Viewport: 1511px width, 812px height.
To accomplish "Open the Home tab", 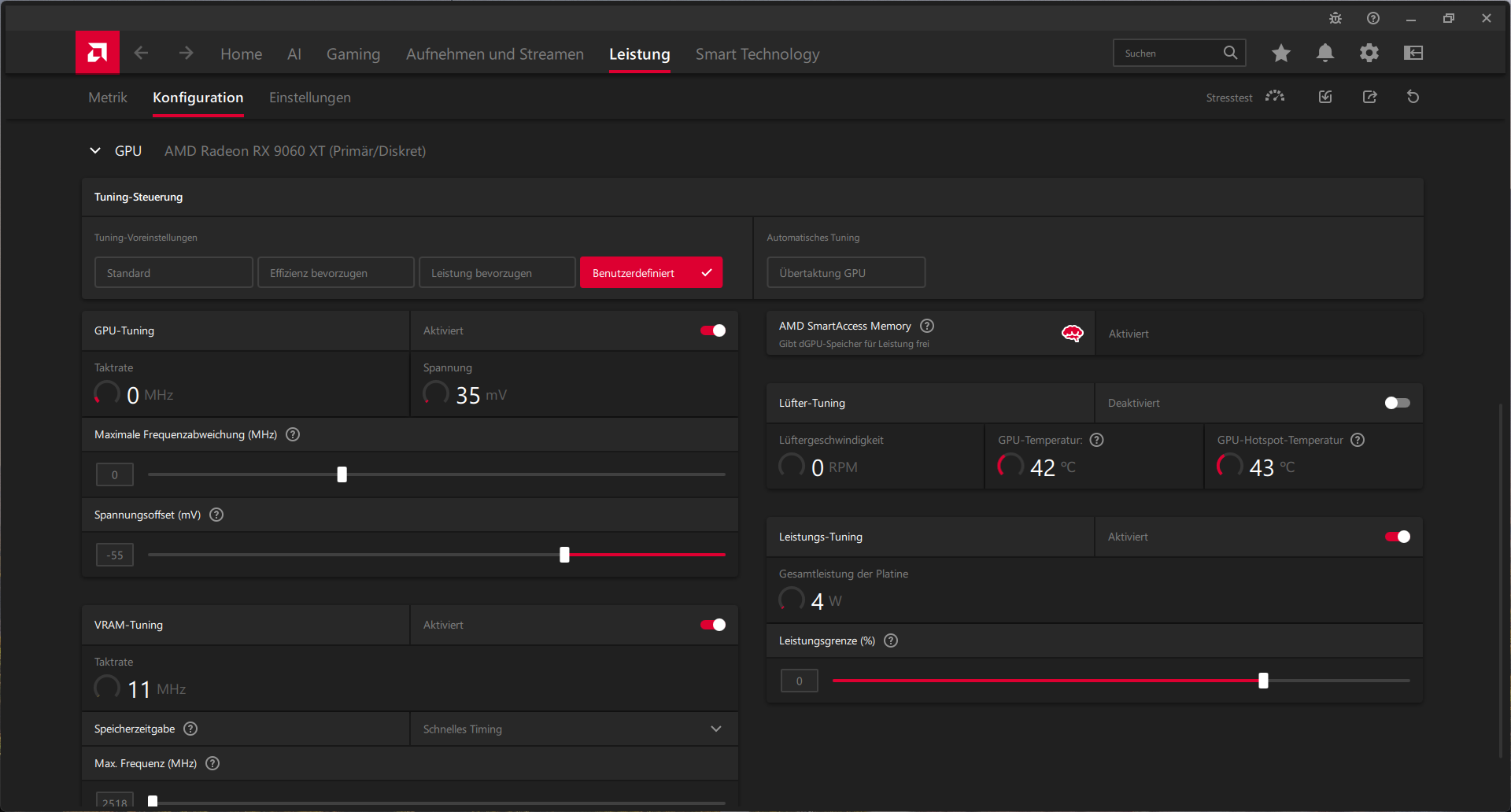I will coord(242,54).
